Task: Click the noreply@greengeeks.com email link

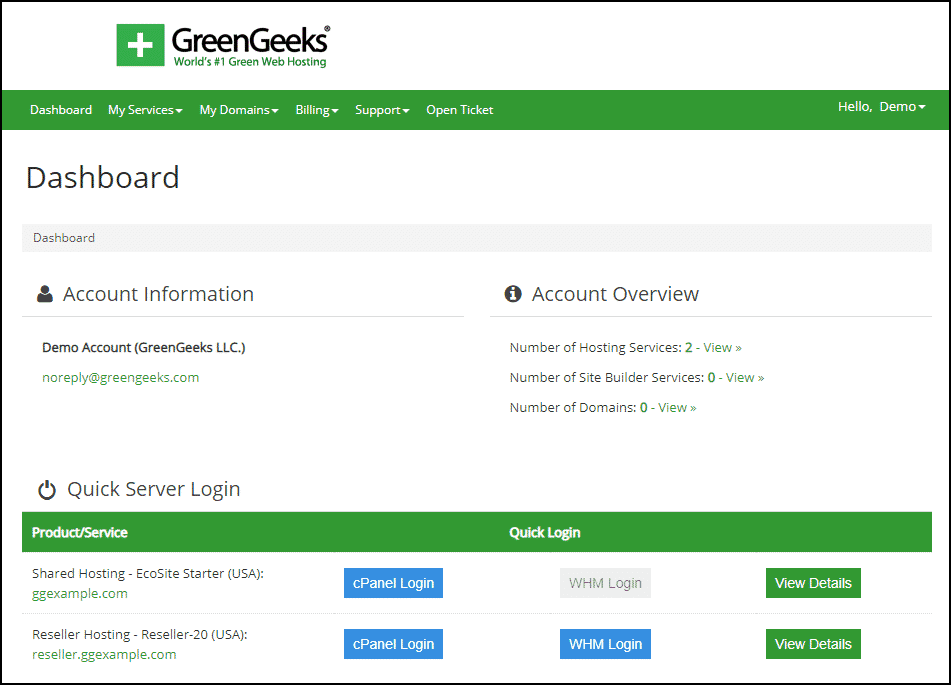Action: click(121, 377)
